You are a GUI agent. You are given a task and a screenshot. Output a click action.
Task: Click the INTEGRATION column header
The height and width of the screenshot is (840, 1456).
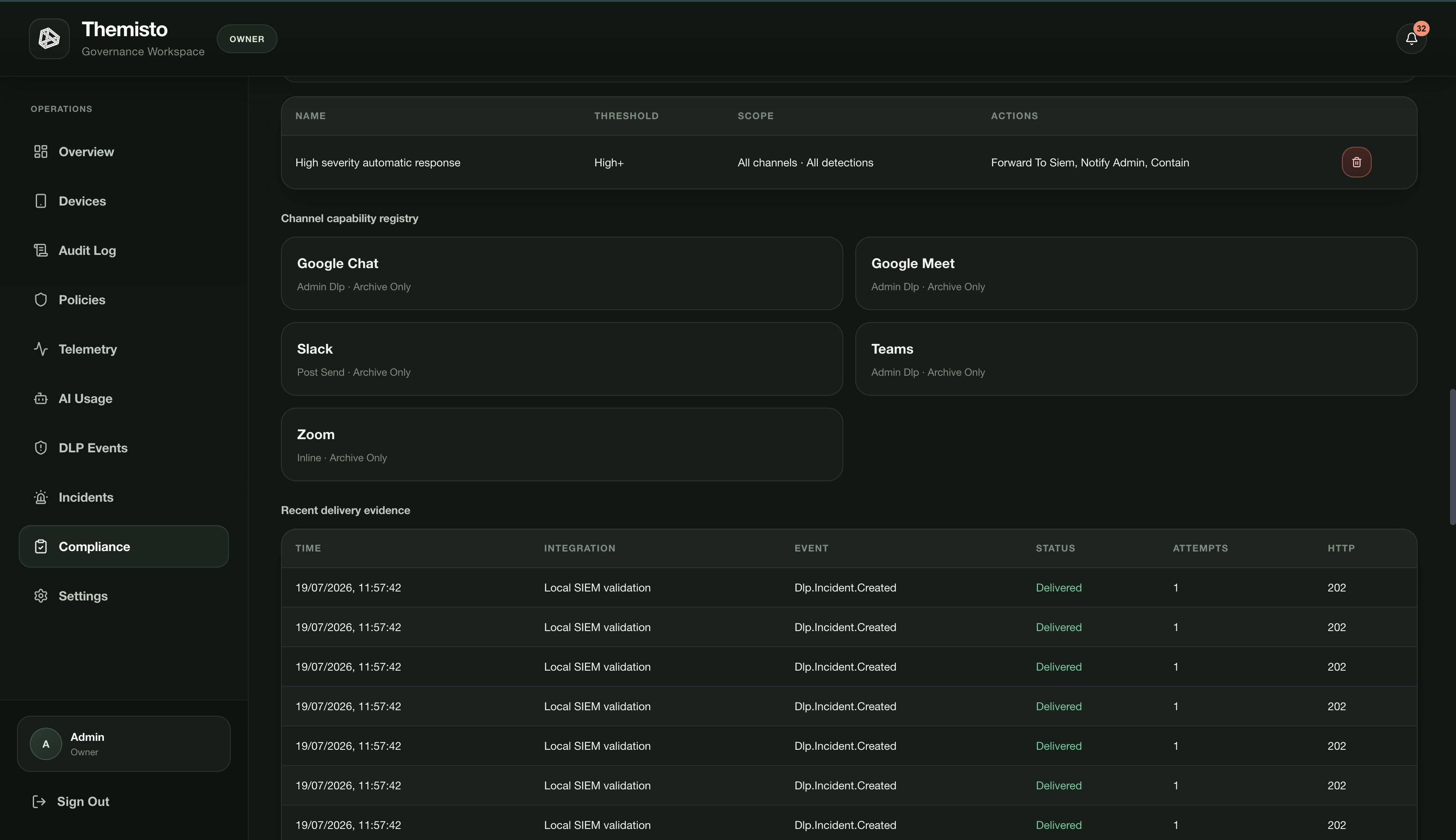point(579,548)
